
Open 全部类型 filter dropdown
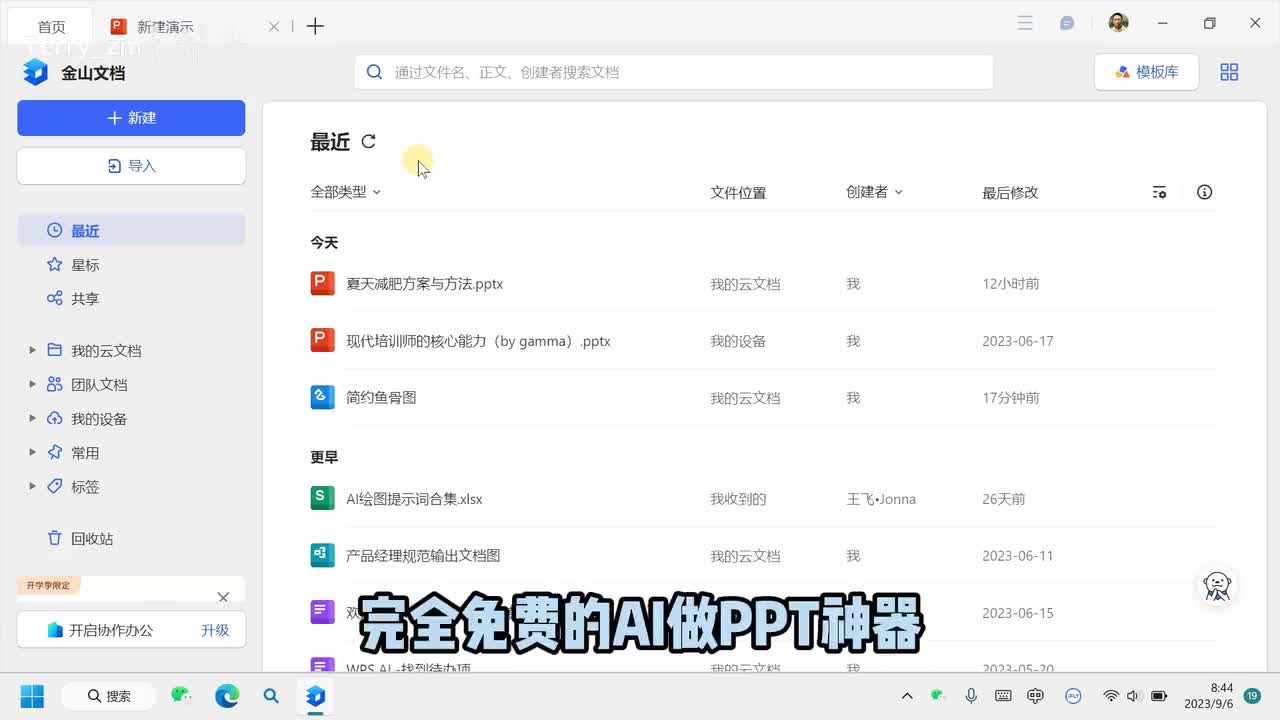coord(345,192)
